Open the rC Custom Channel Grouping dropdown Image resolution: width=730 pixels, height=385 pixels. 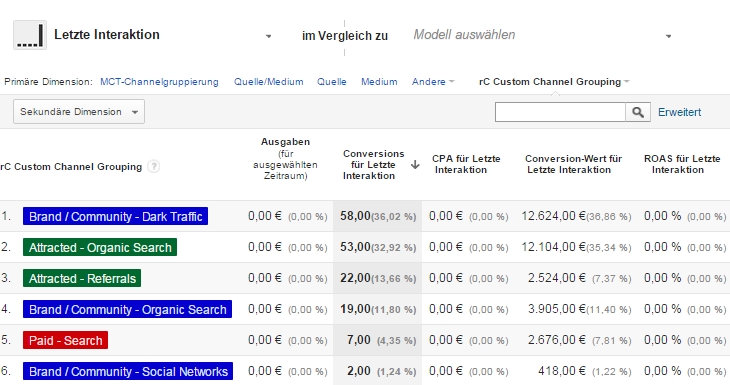click(x=554, y=82)
